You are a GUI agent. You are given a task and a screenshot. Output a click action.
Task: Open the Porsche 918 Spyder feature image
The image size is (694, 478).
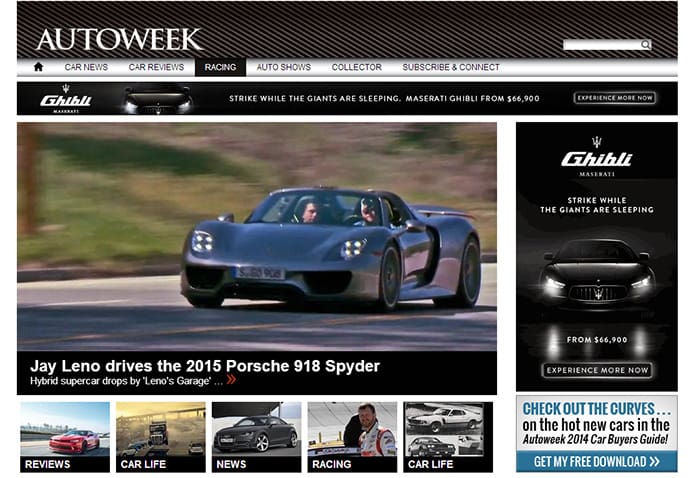pos(257,237)
